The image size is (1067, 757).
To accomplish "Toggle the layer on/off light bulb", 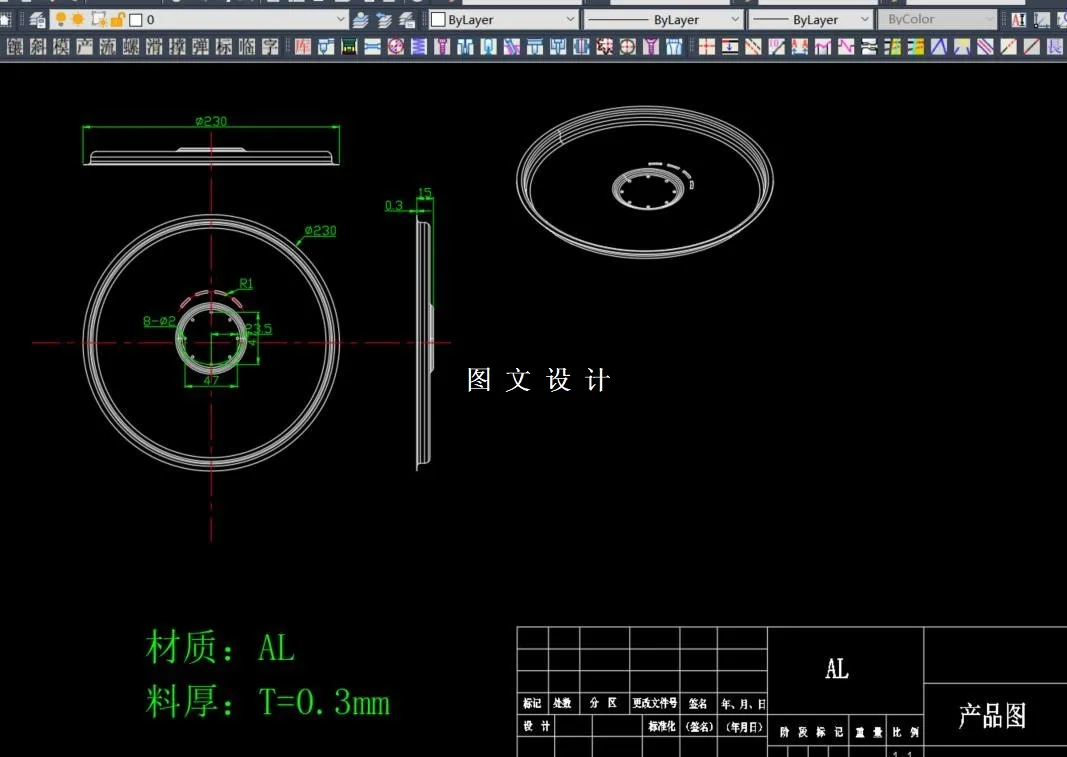I will 61,19.
